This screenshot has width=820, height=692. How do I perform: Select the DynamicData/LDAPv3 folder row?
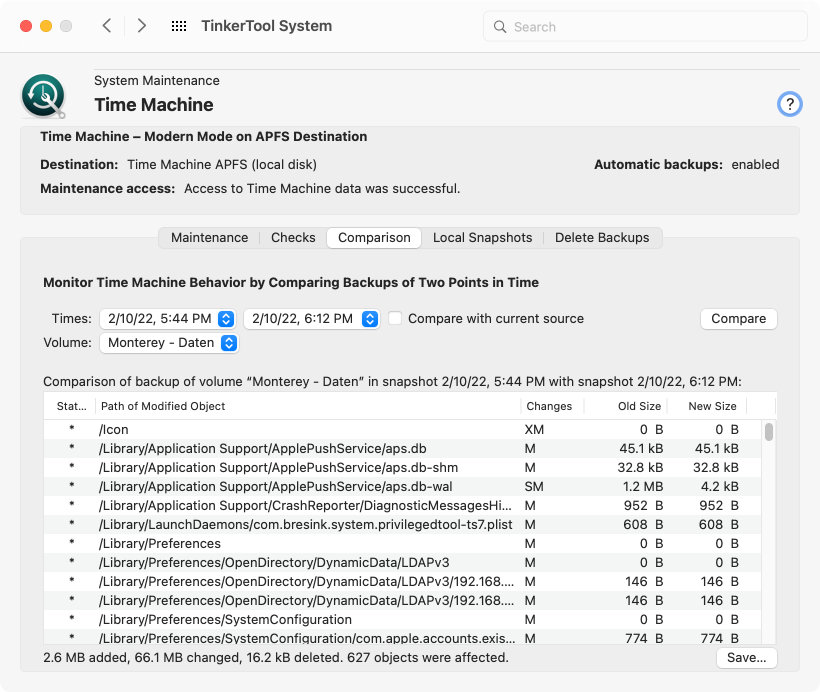click(402, 562)
